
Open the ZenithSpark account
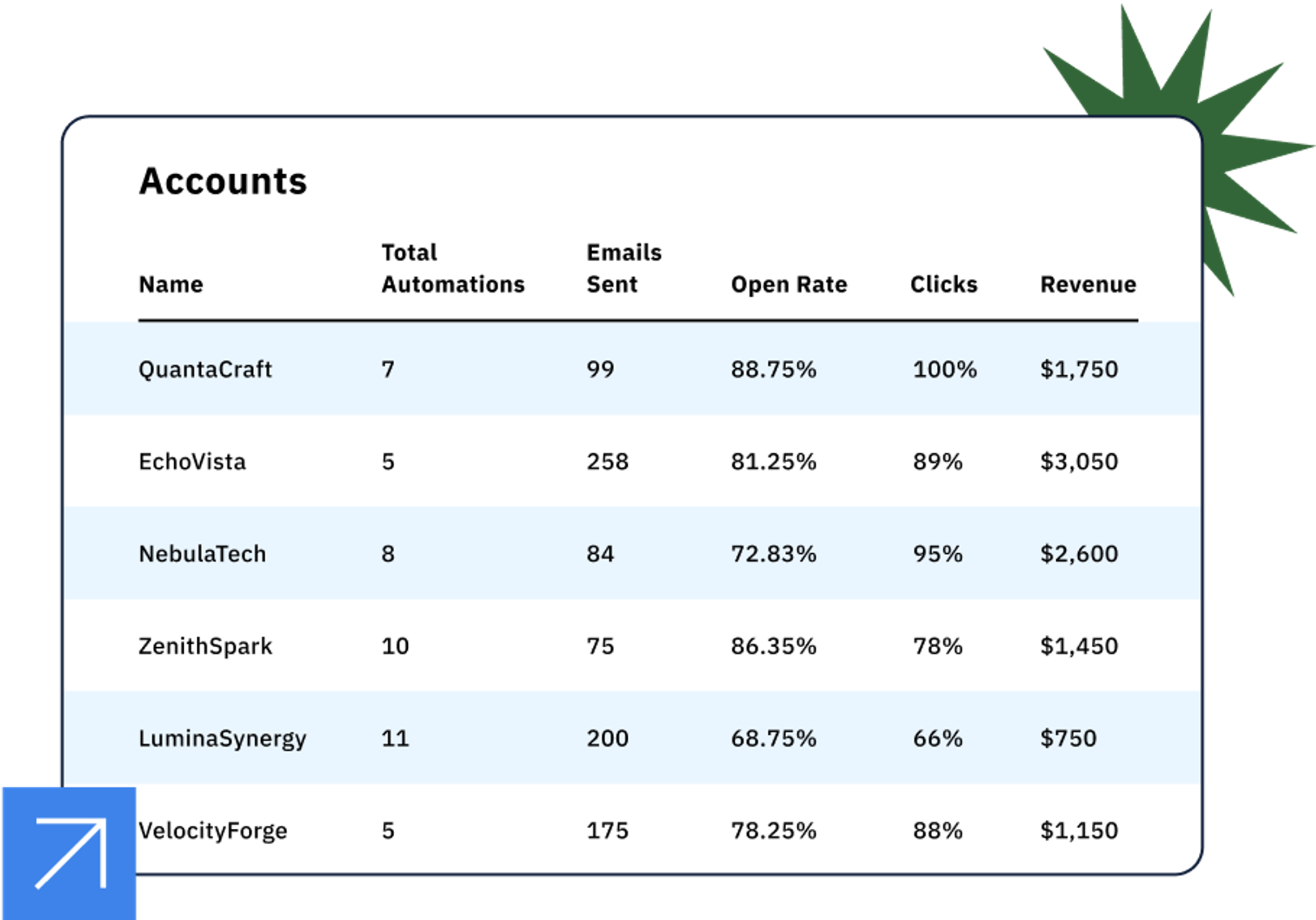[205, 646]
